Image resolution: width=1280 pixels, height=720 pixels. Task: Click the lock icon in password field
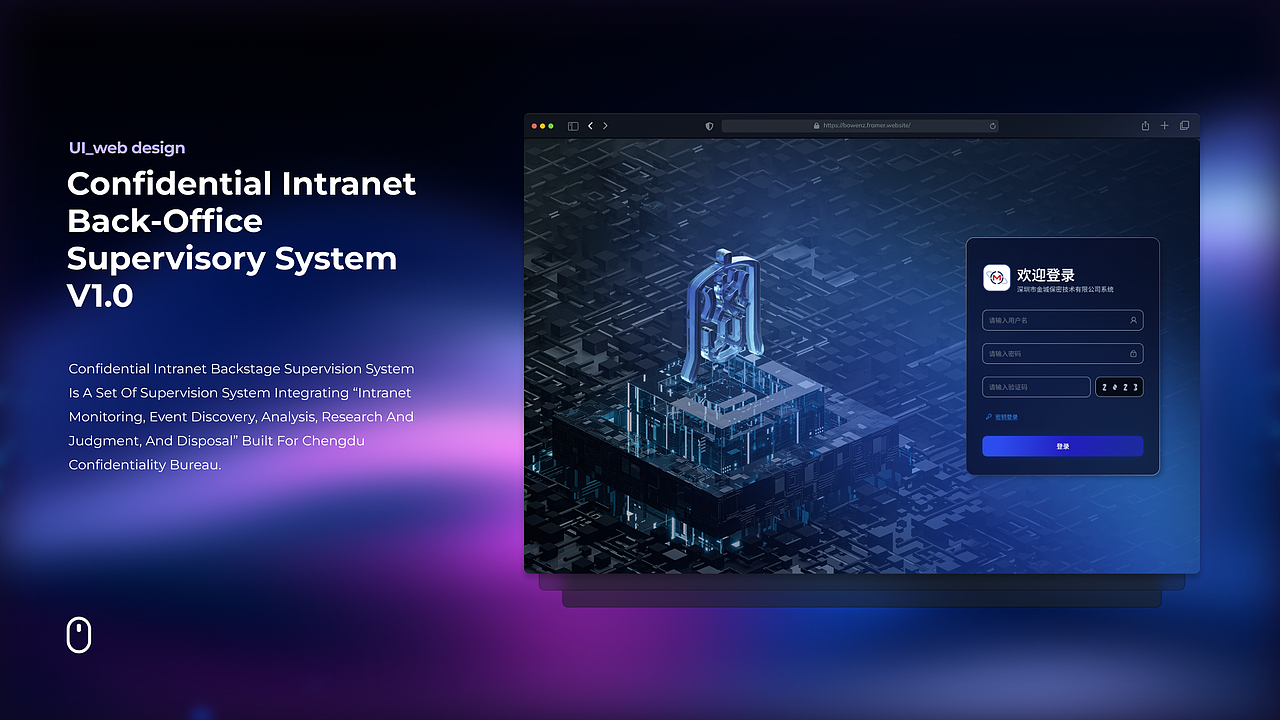pyautogui.click(x=1133, y=354)
